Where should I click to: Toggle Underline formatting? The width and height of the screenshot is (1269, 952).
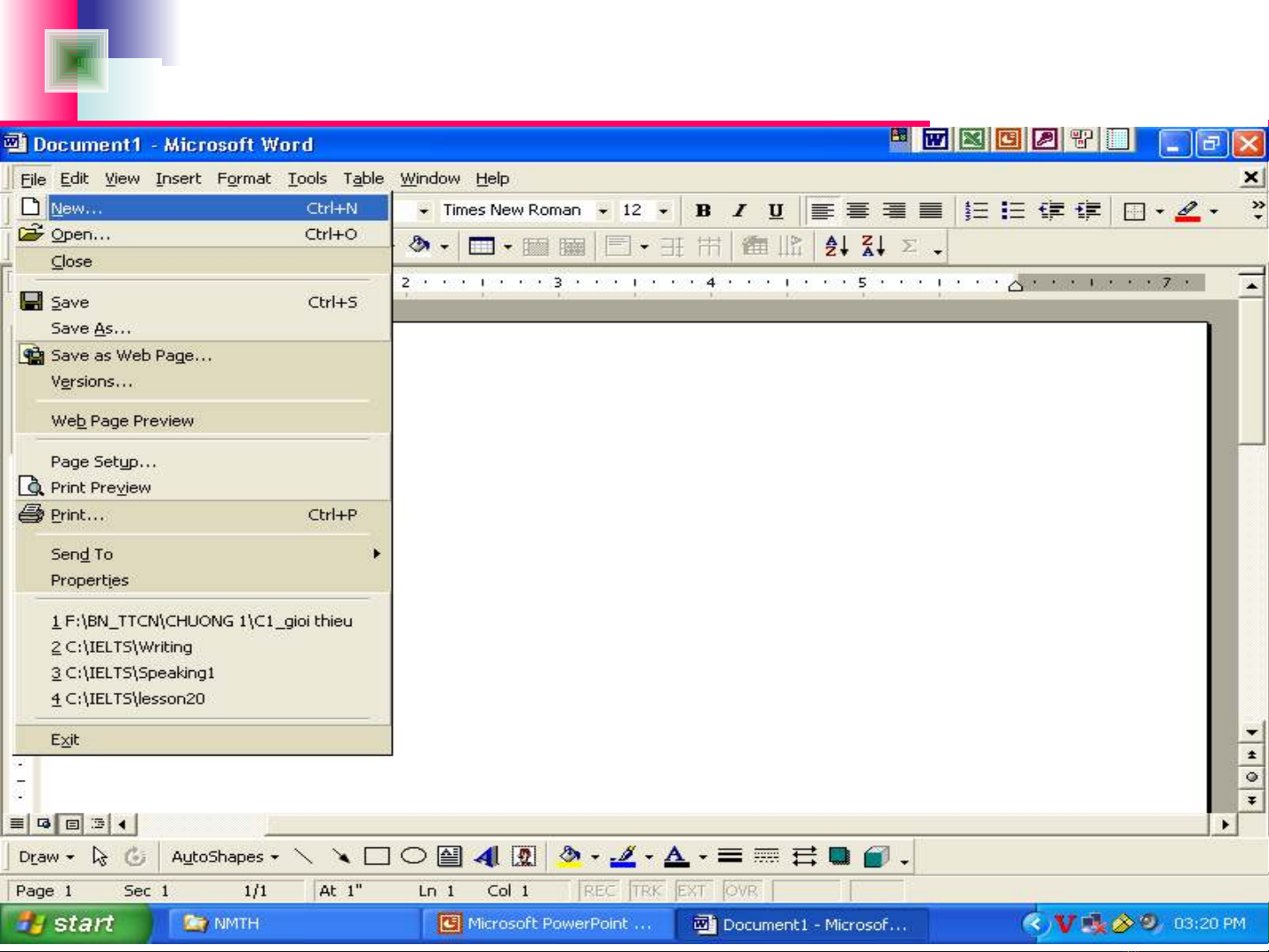775,210
